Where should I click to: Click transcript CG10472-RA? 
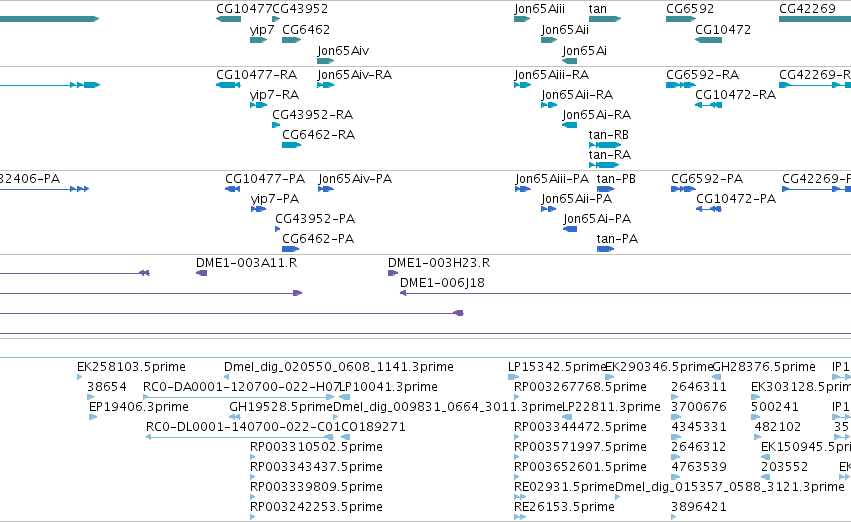pos(735,95)
